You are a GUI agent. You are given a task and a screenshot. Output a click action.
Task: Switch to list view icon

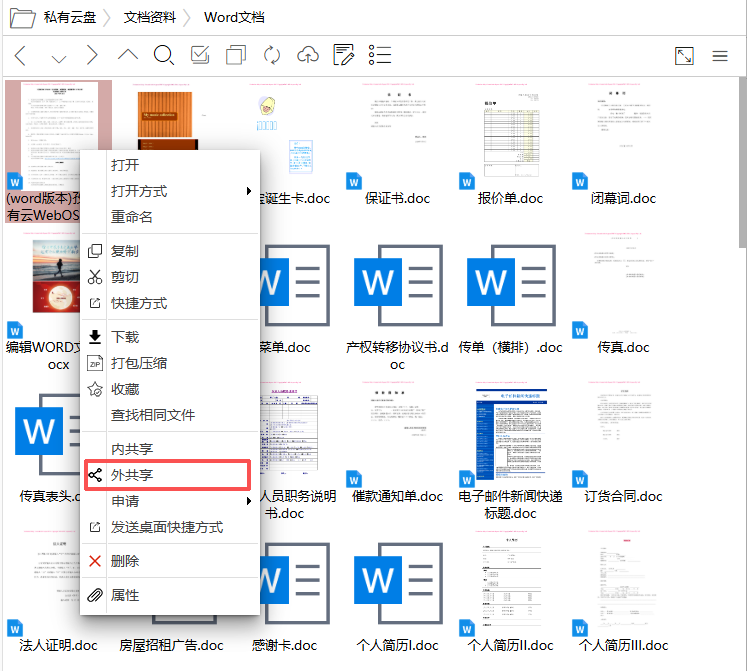(380, 55)
